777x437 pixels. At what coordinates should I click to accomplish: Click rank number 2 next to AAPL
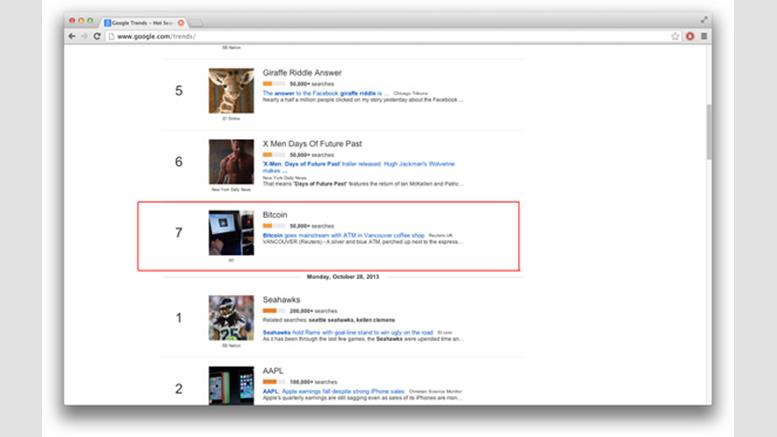178,389
